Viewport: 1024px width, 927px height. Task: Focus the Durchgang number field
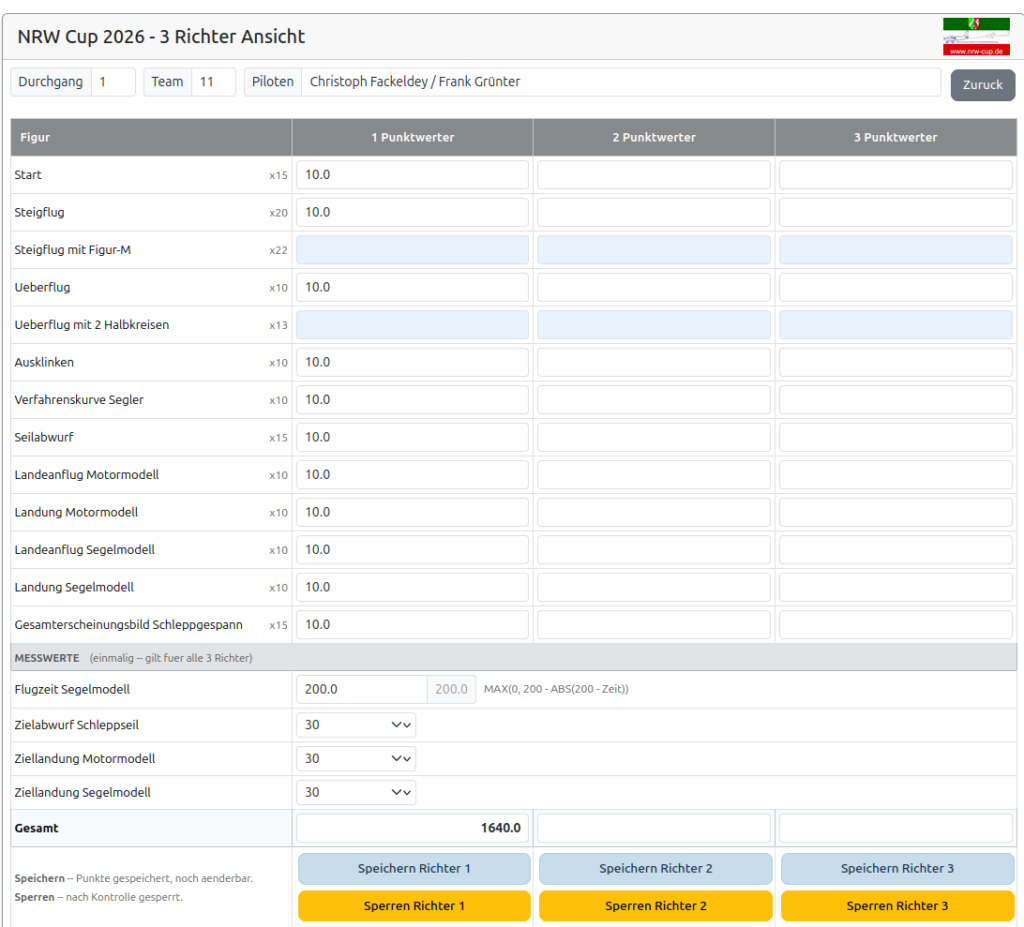point(113,82)
